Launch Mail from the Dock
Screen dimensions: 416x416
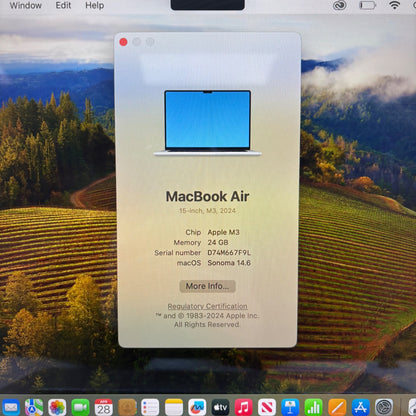tap(11, 407)
